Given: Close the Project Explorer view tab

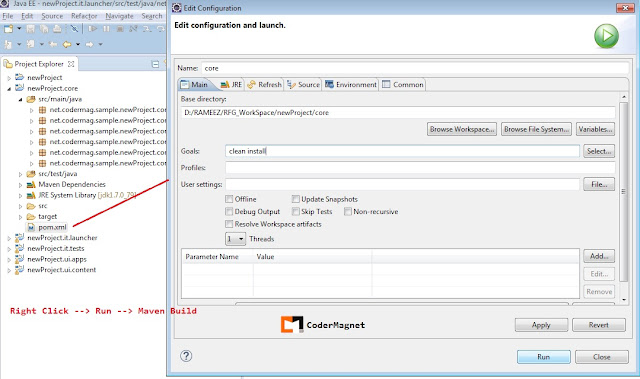Looking at the screenshot, I should 71,64.
